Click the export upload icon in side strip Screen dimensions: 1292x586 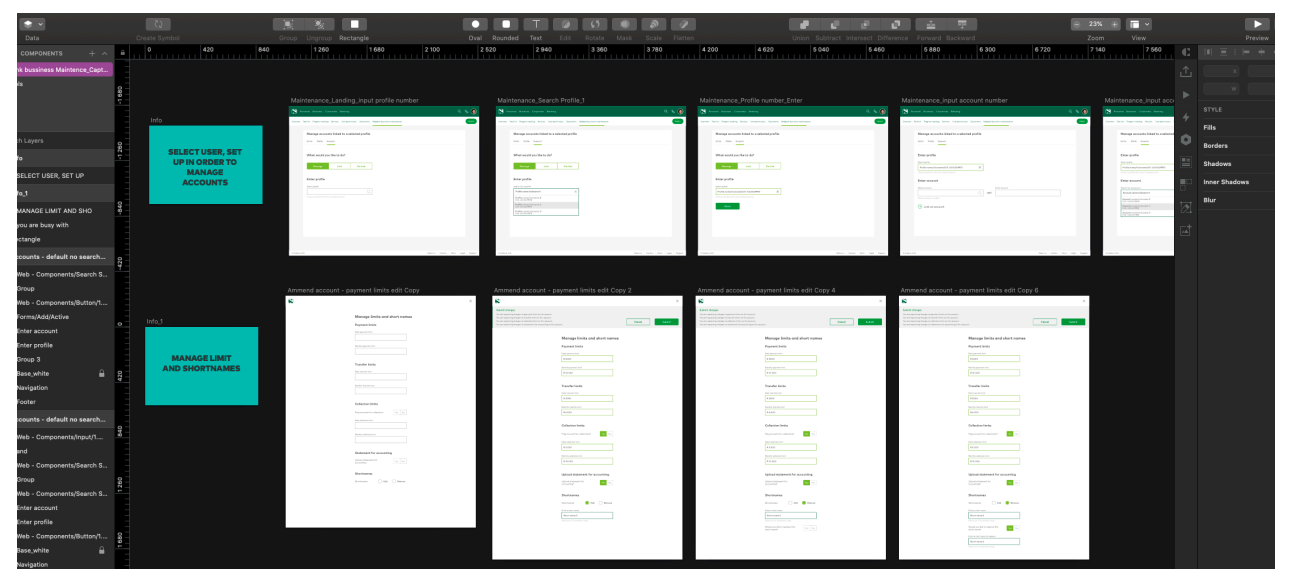coord(1186,72)
